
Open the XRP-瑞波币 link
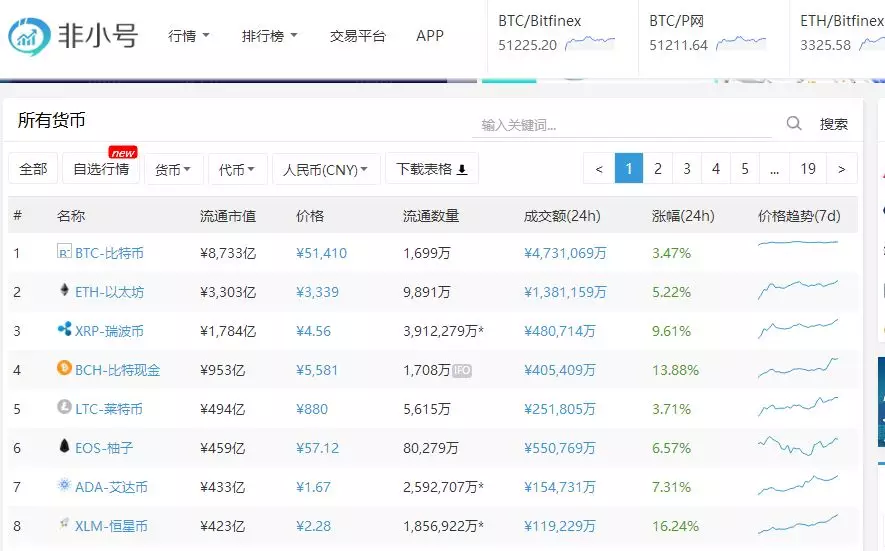coord(109,331)
